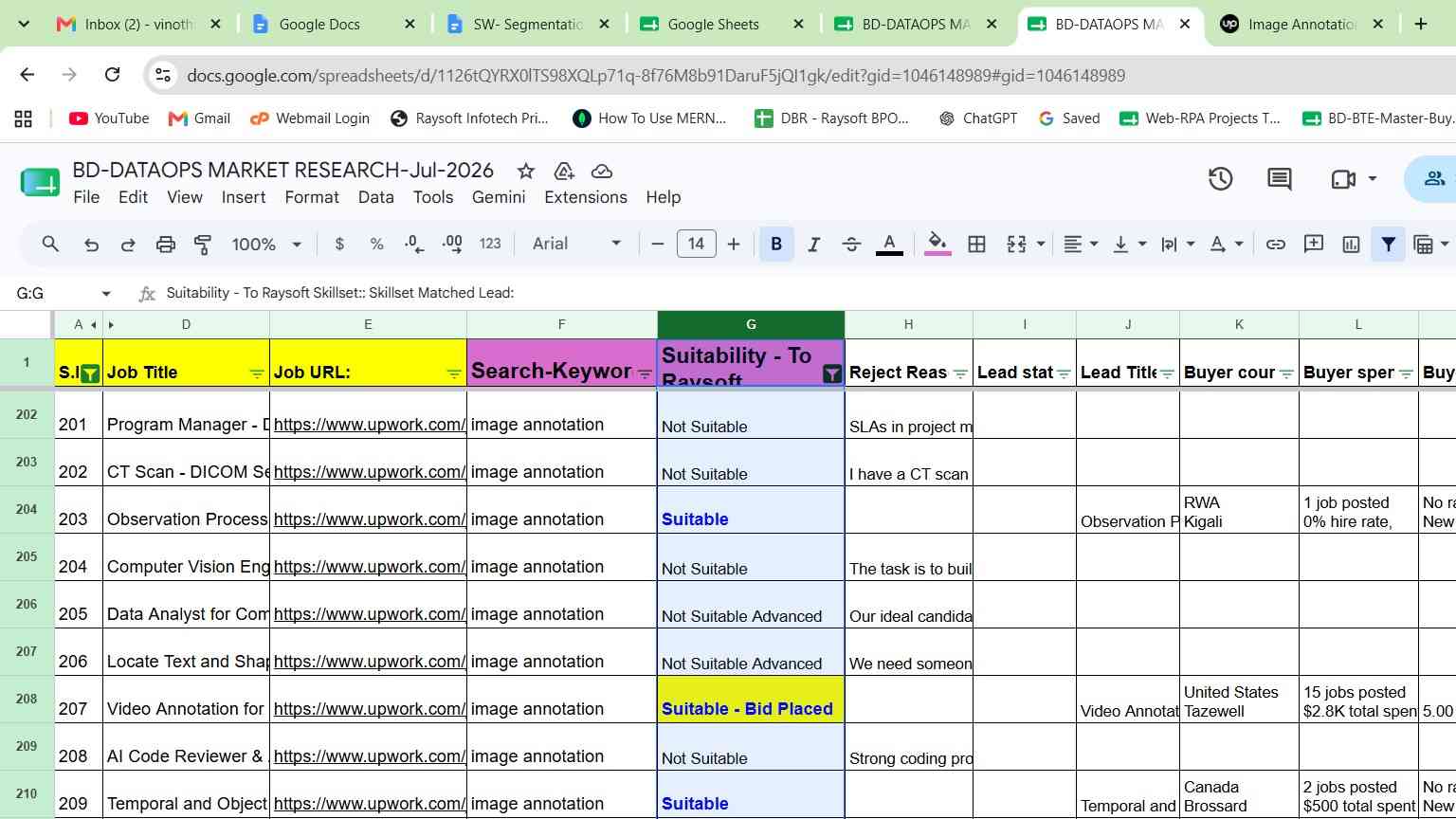
Task: Click the print icon
Action: (x=166, y=245)
